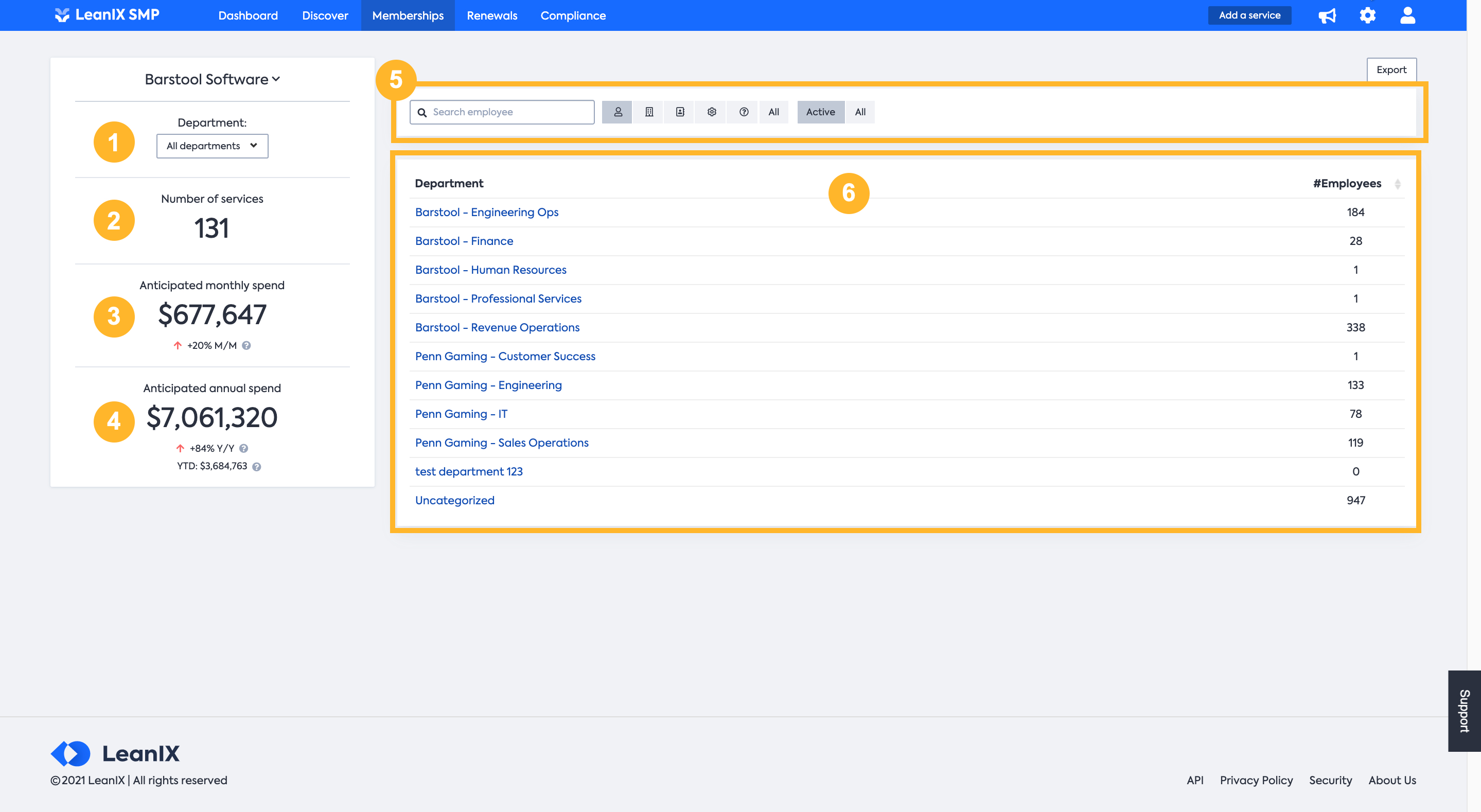Image resolution: width=1481 pixels, height=812 pixels.
Task: Click the Department column header
Action: tap(449, 184)
